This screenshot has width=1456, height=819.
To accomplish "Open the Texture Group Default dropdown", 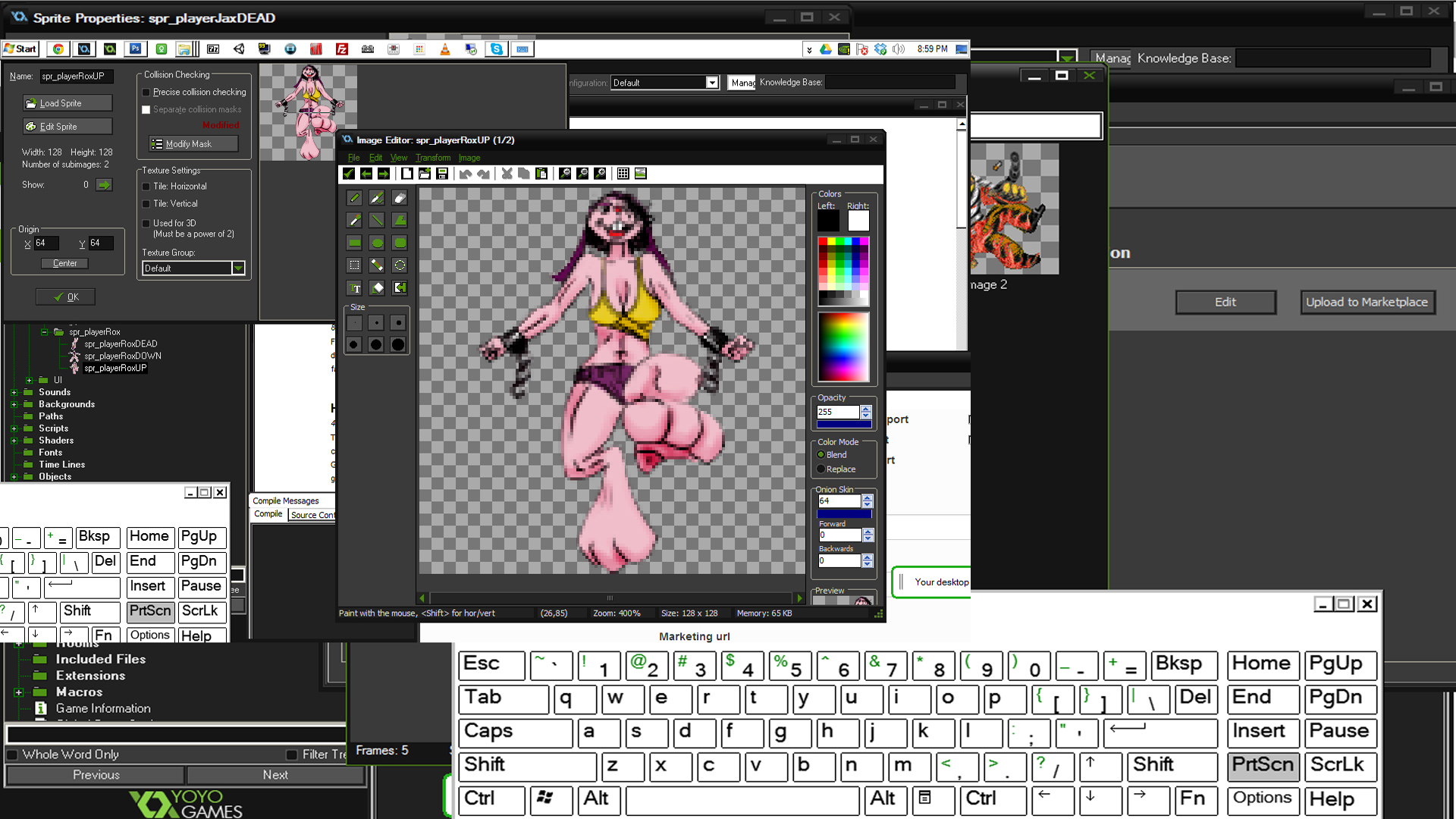I will coord(238,268).
